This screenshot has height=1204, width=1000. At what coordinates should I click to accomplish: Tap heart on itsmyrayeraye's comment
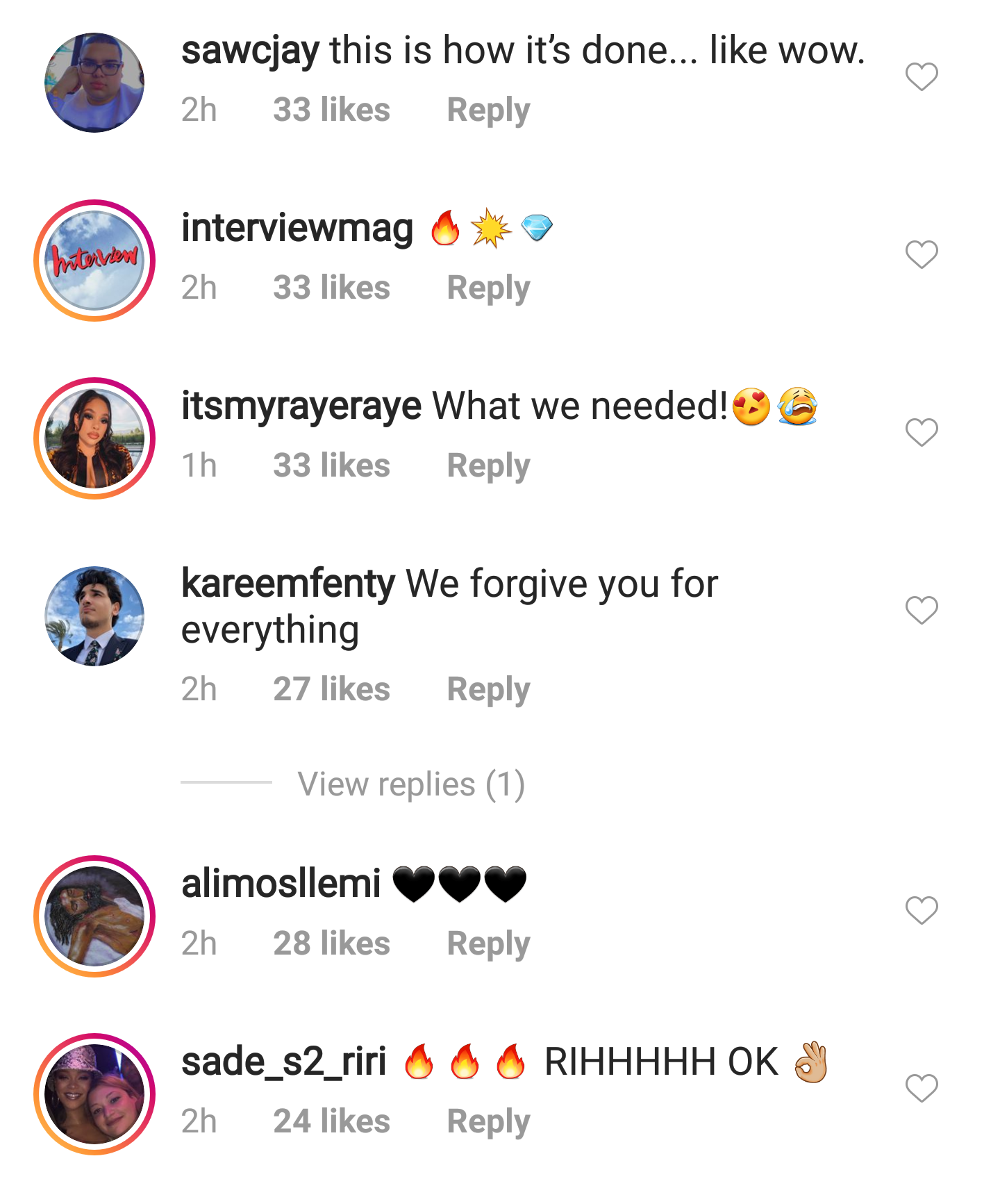[x=922, y=432]
